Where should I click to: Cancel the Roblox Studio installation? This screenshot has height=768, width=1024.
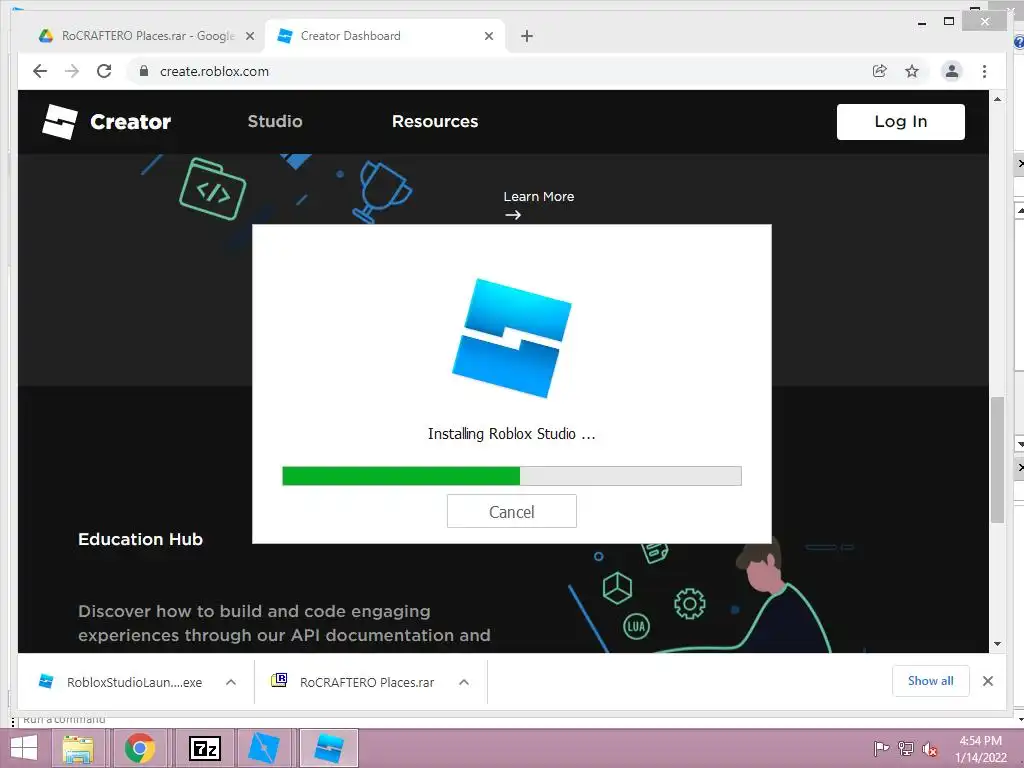[512, 511]
